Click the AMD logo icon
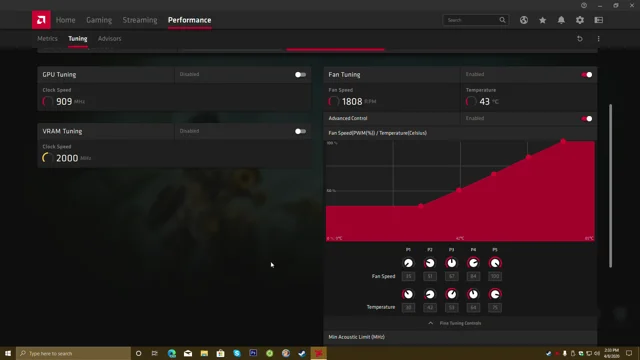 pos(41,20)
